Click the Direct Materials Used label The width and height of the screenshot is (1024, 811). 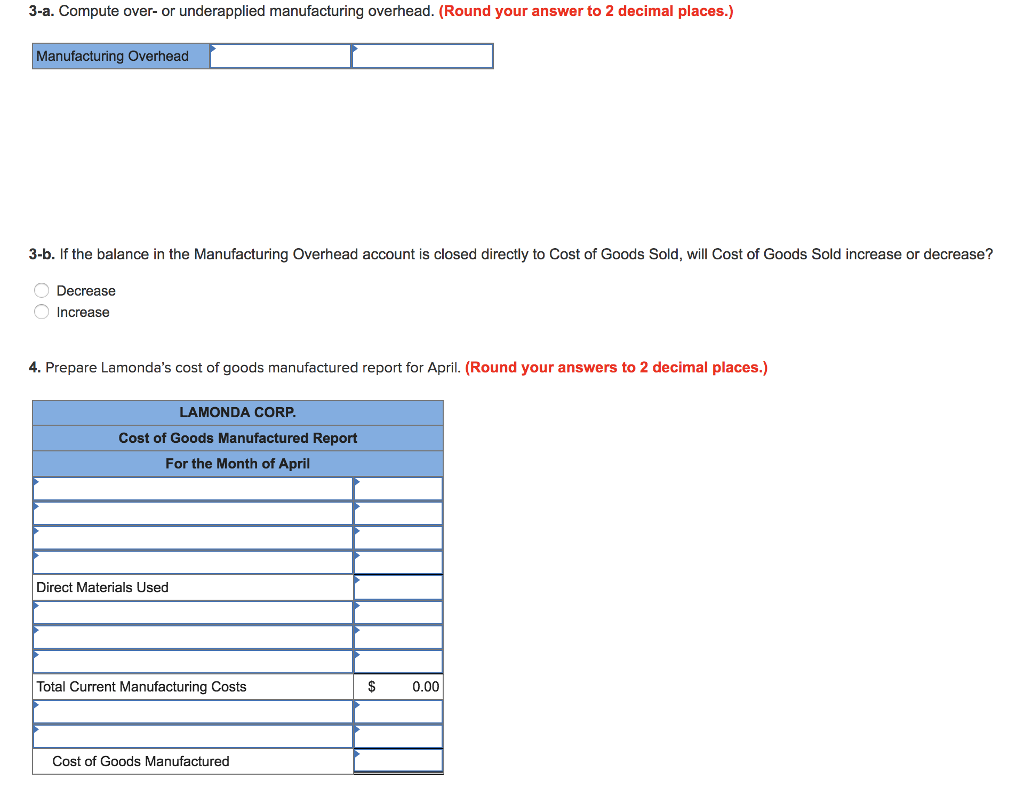tap(103, 588)
